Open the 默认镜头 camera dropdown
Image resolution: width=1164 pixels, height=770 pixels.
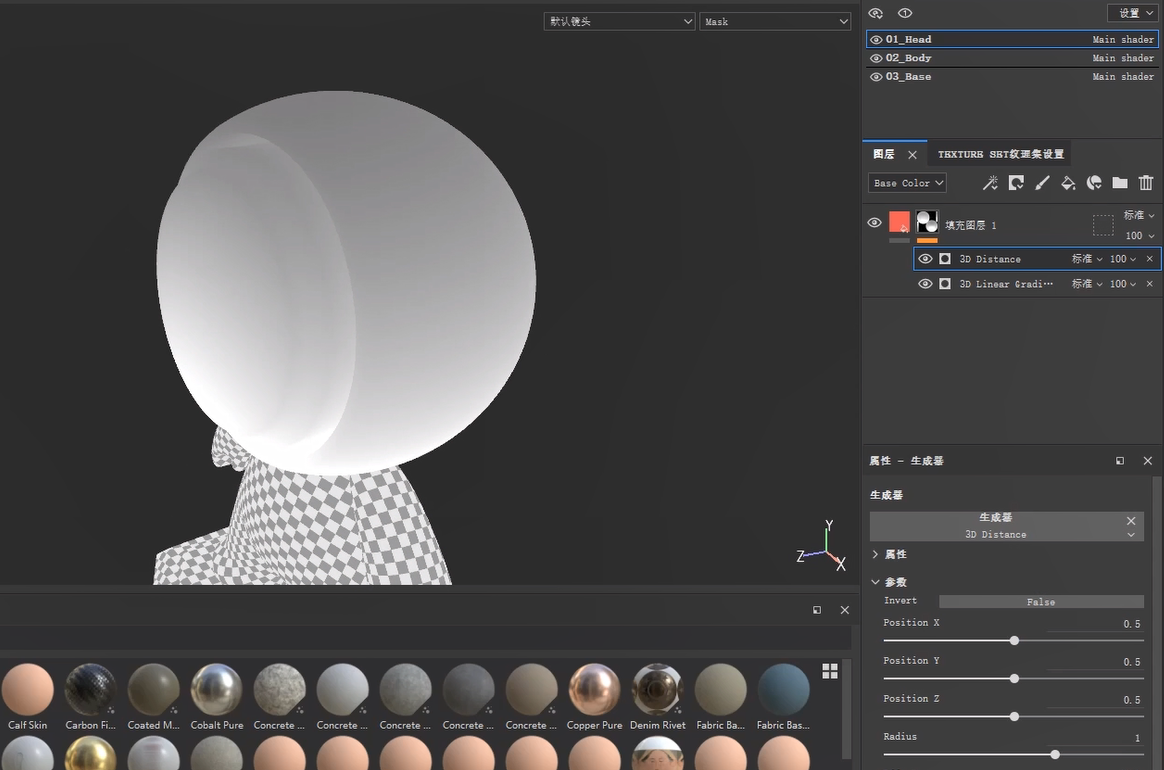click(x=619, y=22)
